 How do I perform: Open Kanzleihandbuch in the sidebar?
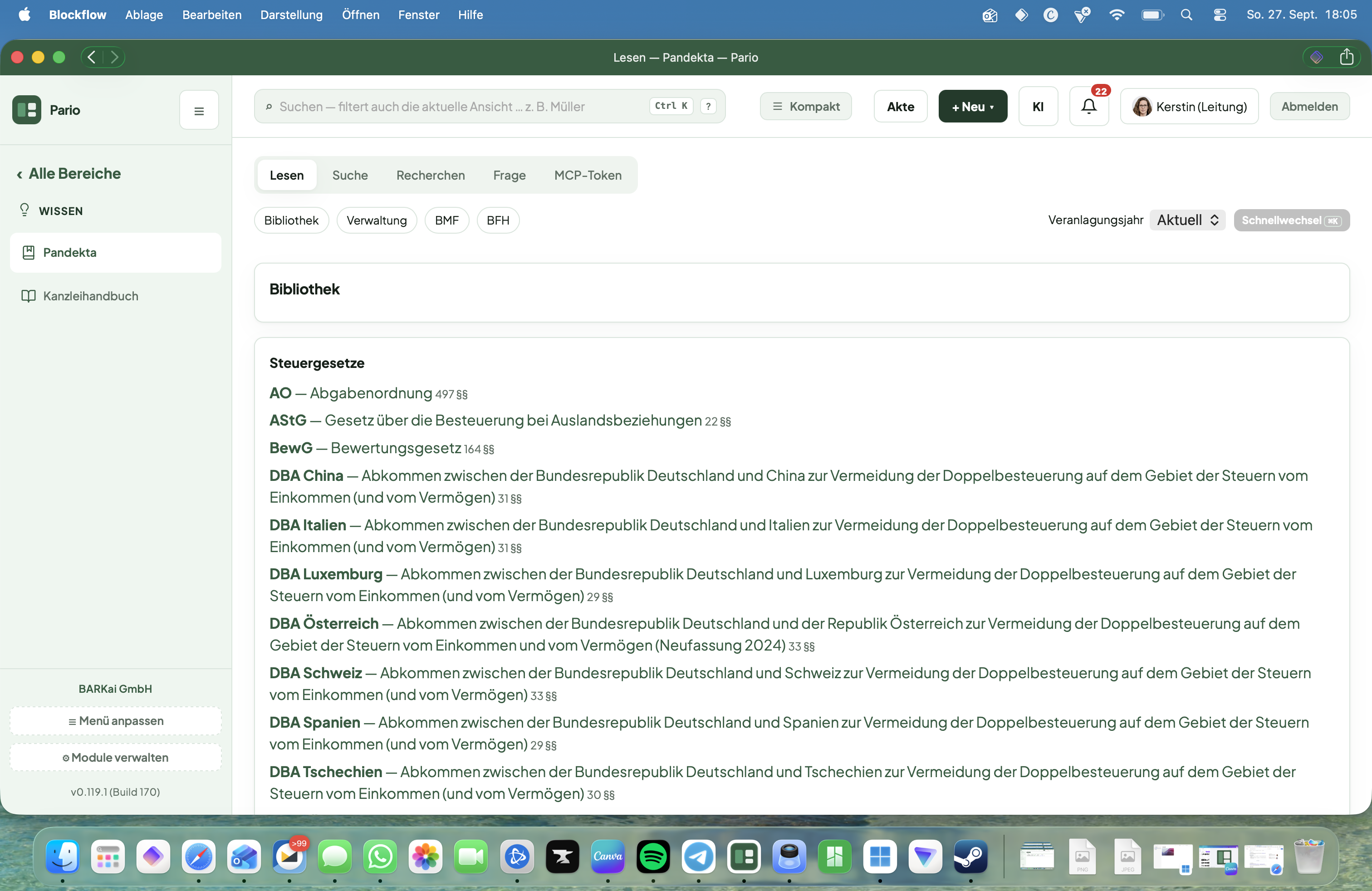coord(116,296)
